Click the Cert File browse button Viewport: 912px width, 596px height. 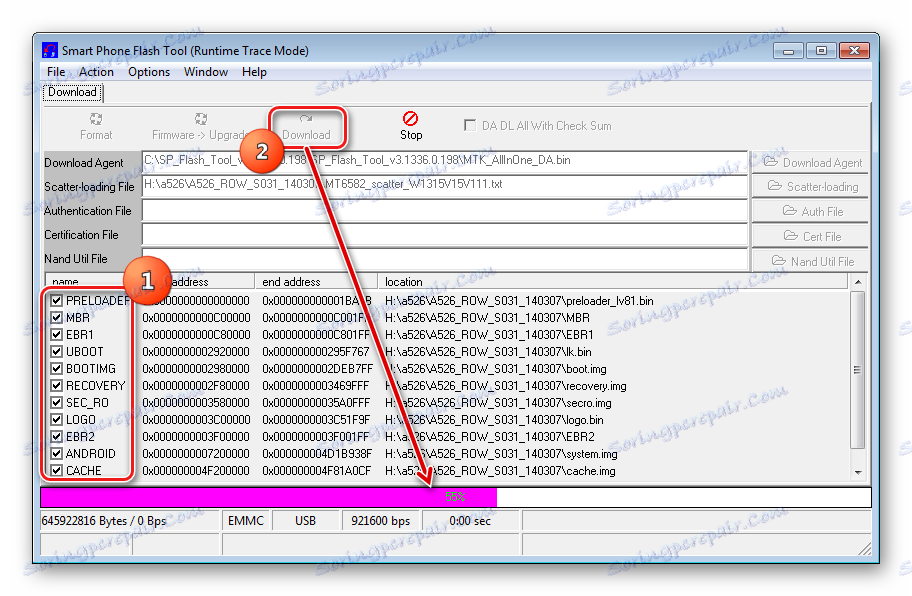click(x=810, y=236)
